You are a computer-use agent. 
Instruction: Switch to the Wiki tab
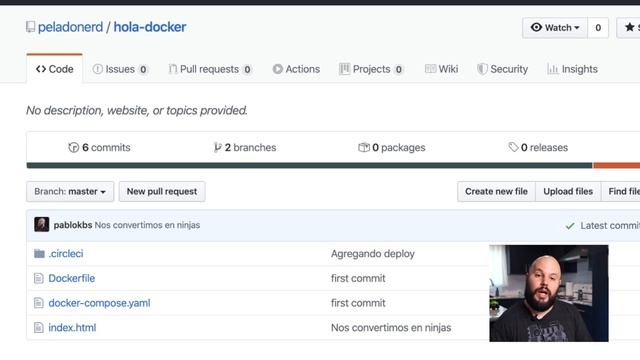(442, 69)
